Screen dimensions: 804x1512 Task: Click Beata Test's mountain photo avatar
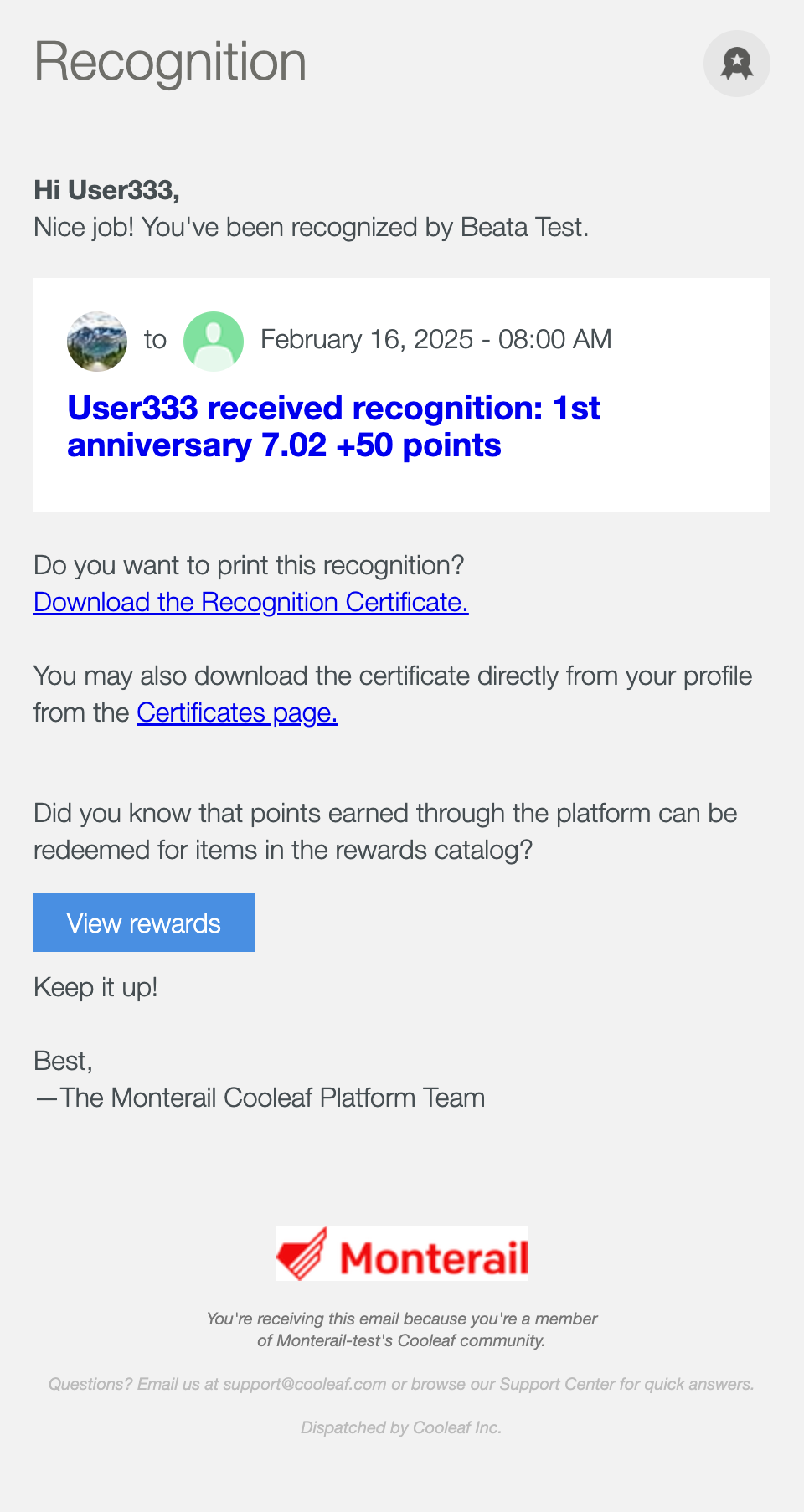97,341
